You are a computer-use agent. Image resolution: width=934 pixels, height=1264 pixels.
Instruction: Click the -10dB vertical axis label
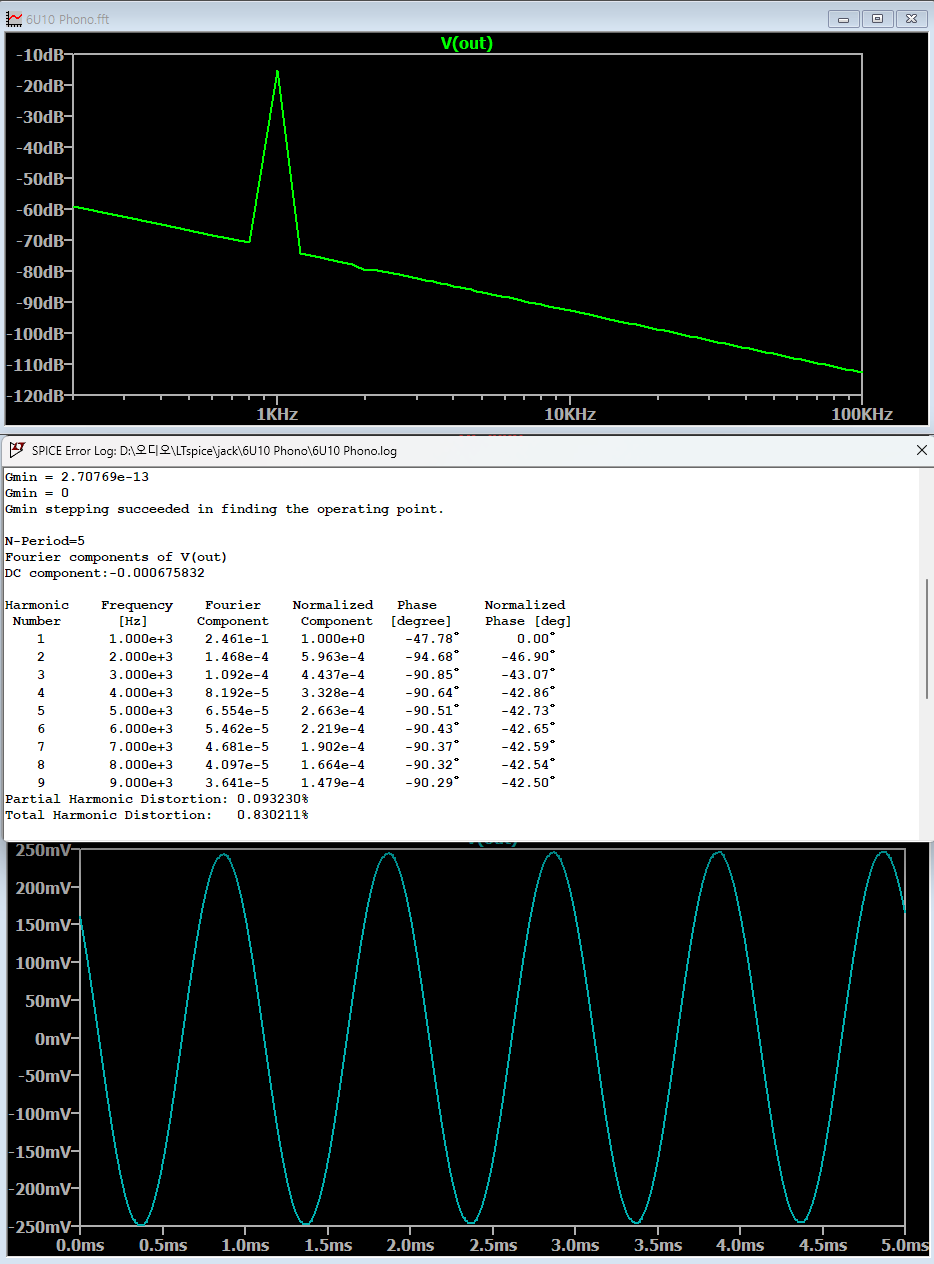(x=42, y=55)
